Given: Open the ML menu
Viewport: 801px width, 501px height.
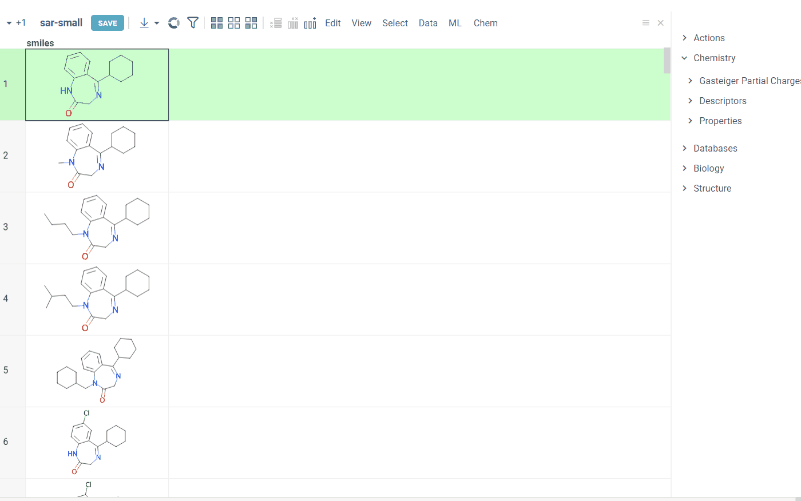Looking at the screenshot, I should [455, 23].
